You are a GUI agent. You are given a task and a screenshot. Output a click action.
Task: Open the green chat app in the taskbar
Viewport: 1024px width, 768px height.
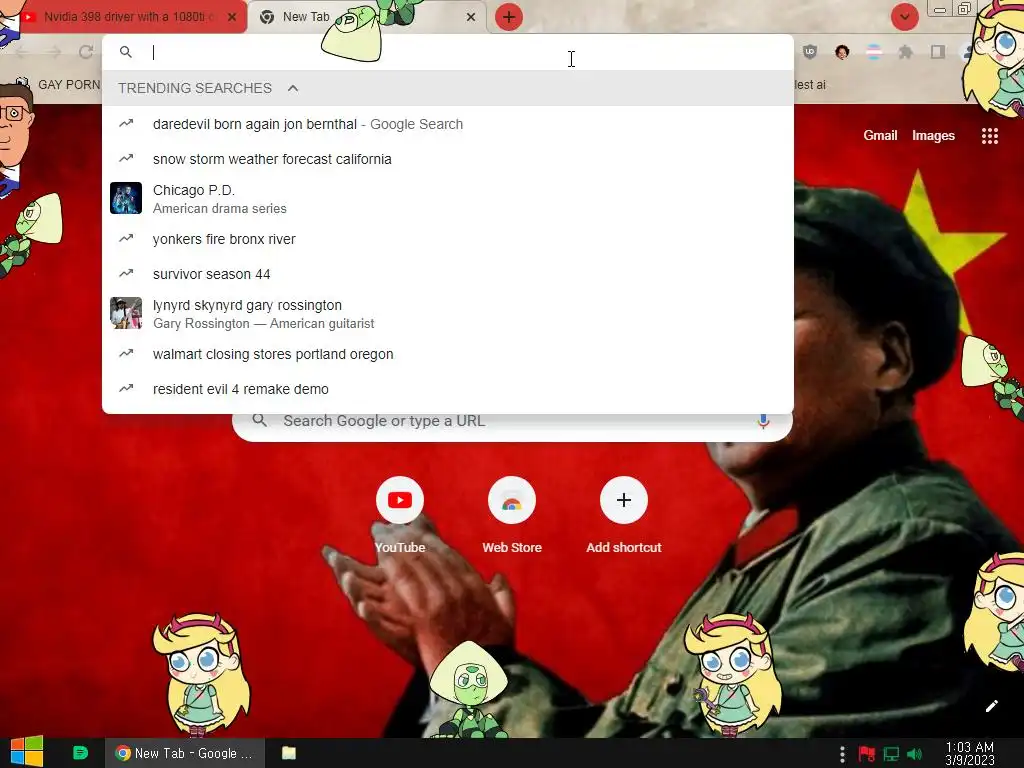(x=80, y=752)
